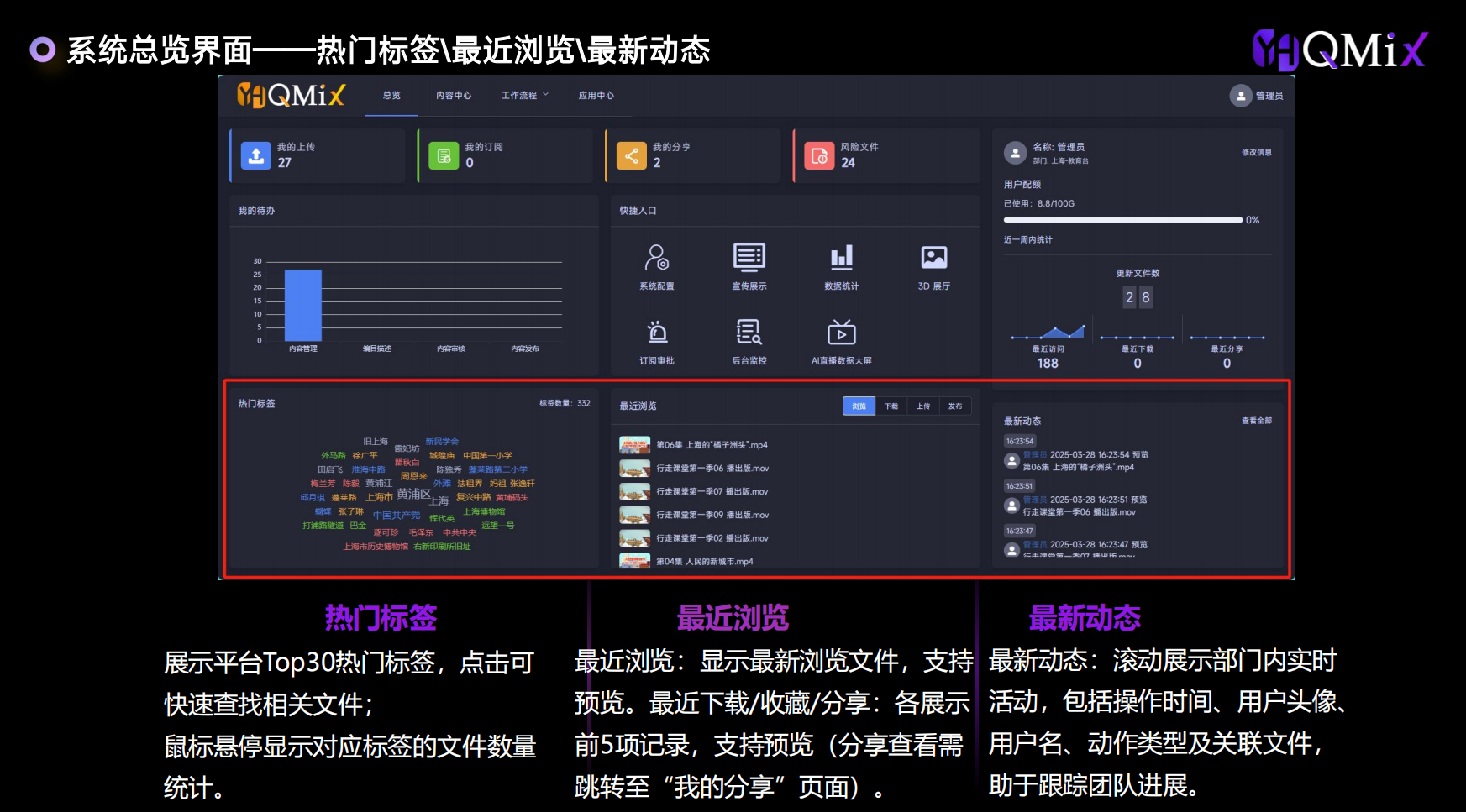Click the 上海市 tag in the cloud
Image resolution: width=1466 pixels, height=812 pixels.
(379, 497)
